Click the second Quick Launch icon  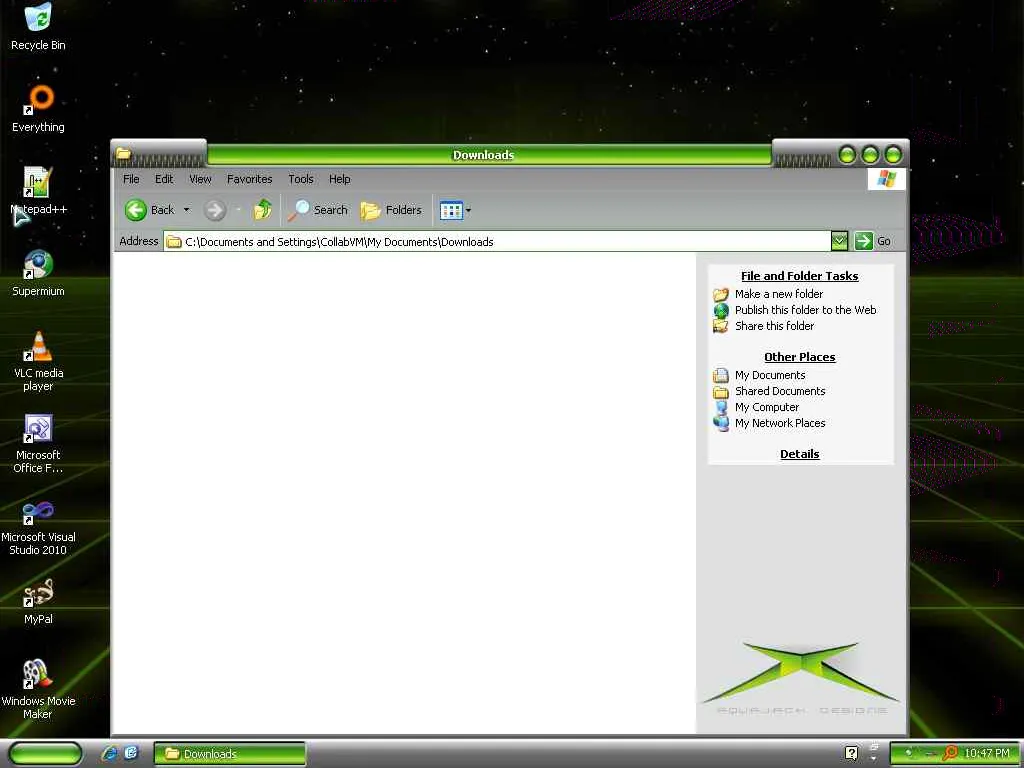tap(131, 753)
